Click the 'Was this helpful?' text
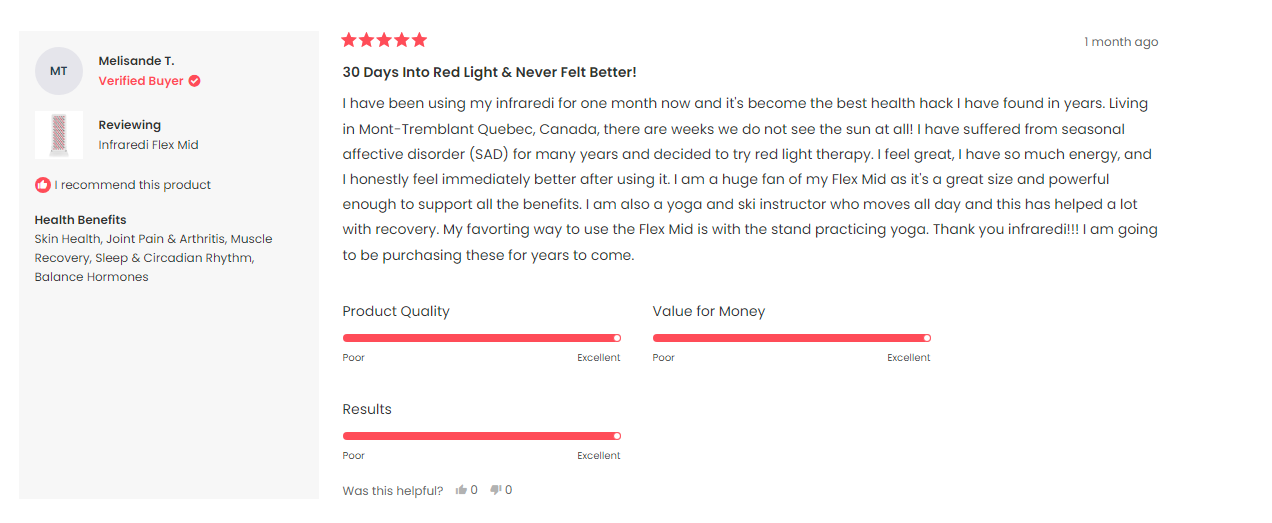1272x523 pixels. [x=393, y=491]
